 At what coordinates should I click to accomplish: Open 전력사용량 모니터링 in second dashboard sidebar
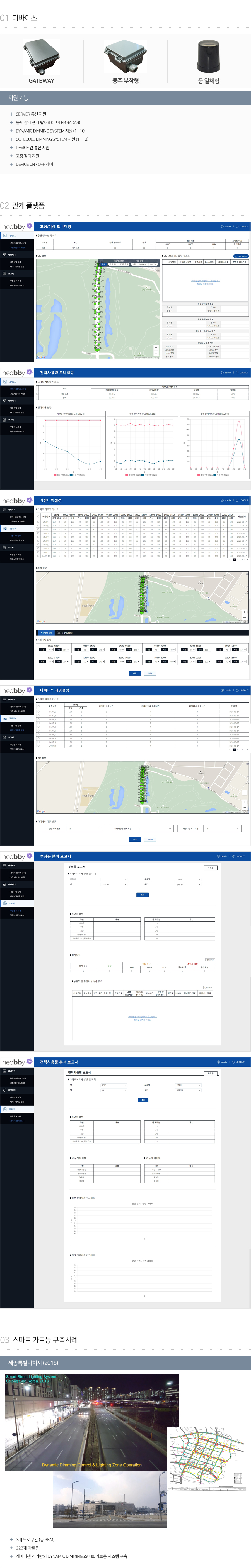[x=18, y=389]
